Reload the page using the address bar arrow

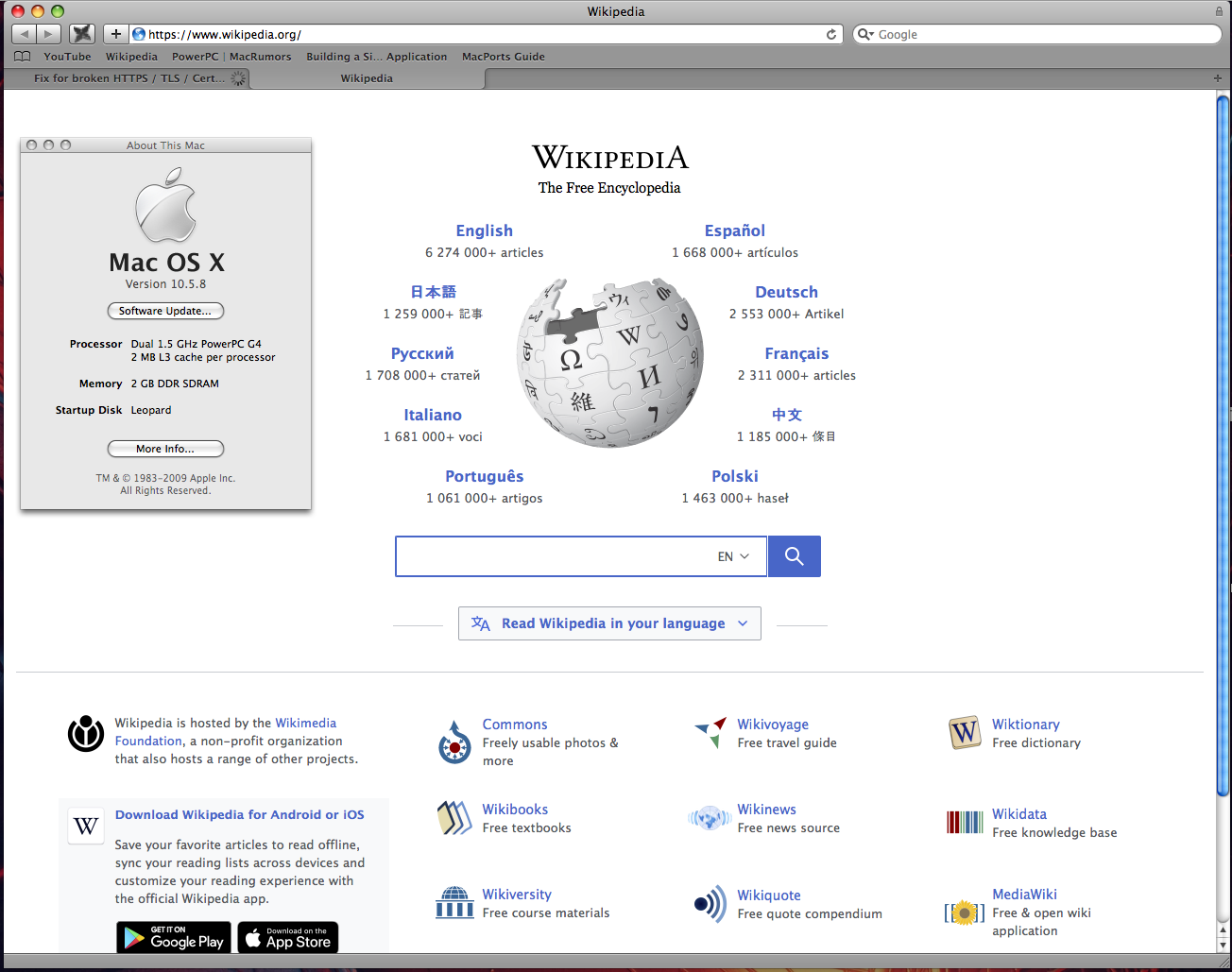[x=831, y=34]
